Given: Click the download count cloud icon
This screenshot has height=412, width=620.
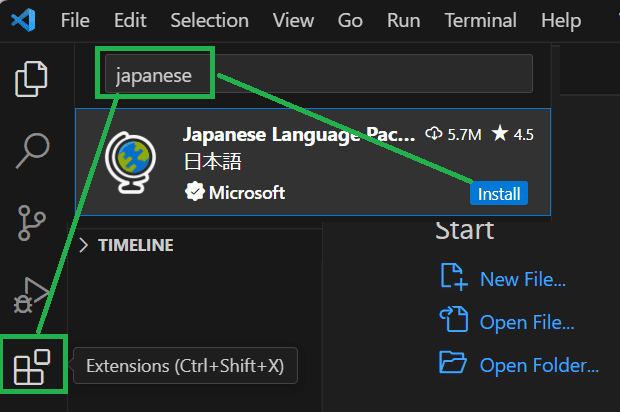Looking at the screenshot, I should 434,134.
